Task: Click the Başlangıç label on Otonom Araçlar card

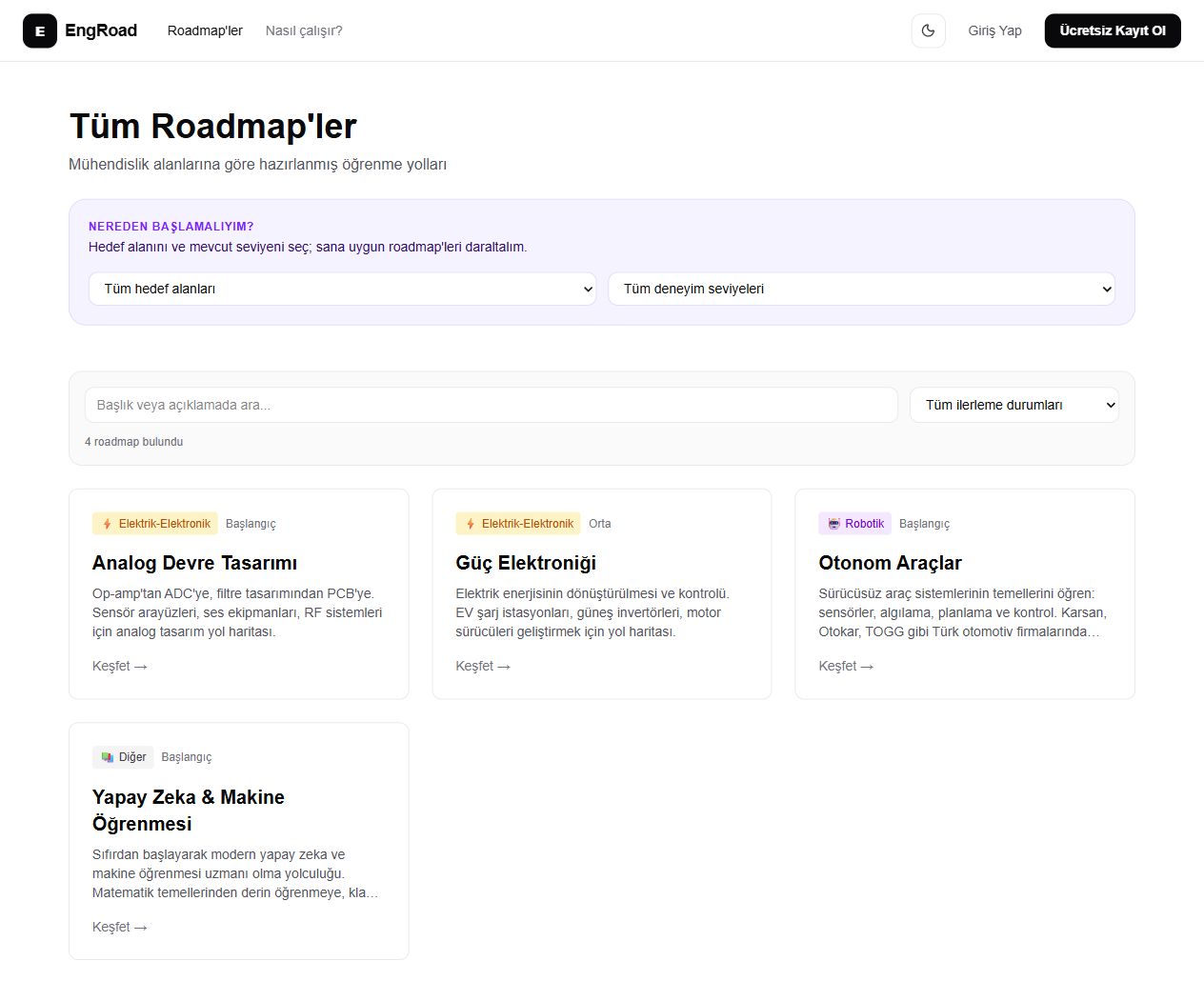Action: point(925,524)
